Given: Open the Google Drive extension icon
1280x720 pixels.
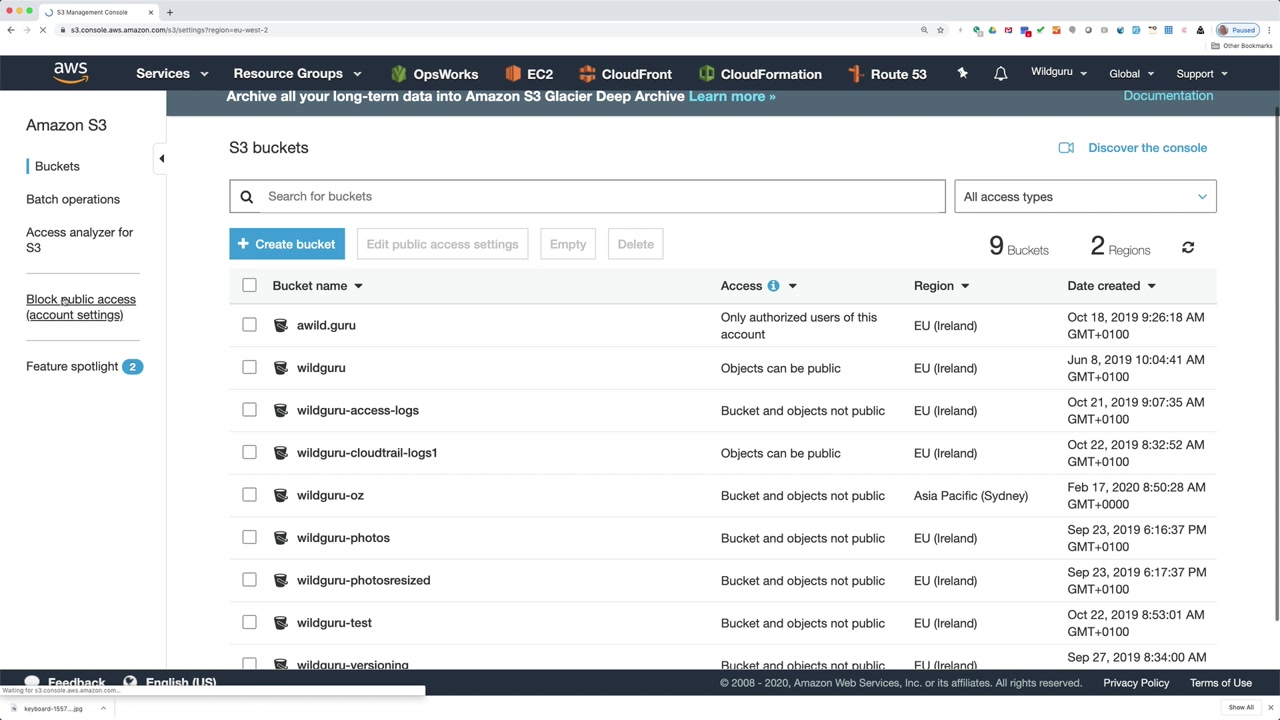Looking at the screenshot, I should [x=992, y=30].
